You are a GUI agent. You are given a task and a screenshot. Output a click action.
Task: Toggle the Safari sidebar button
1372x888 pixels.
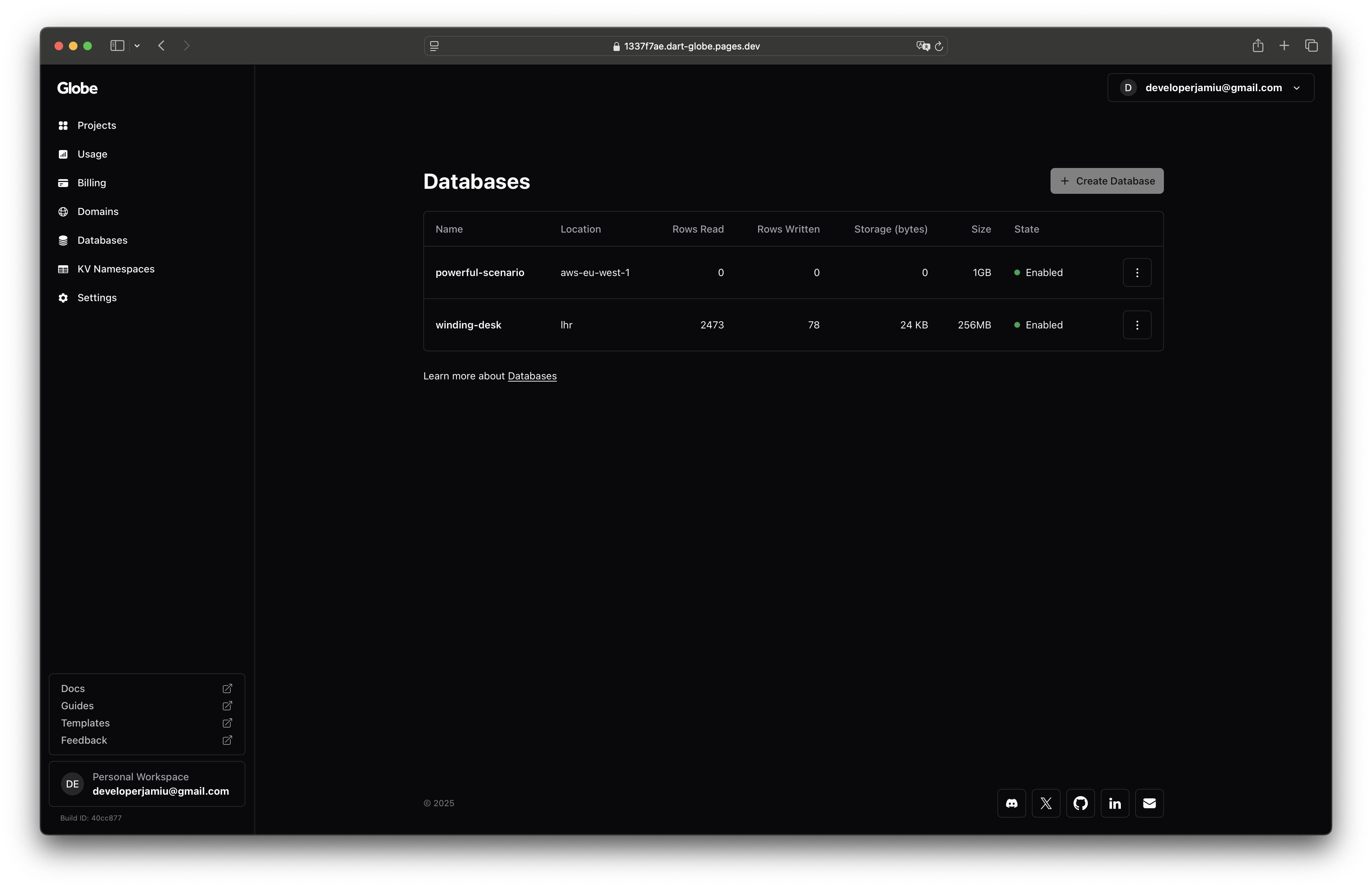click(x=117, y=46)
